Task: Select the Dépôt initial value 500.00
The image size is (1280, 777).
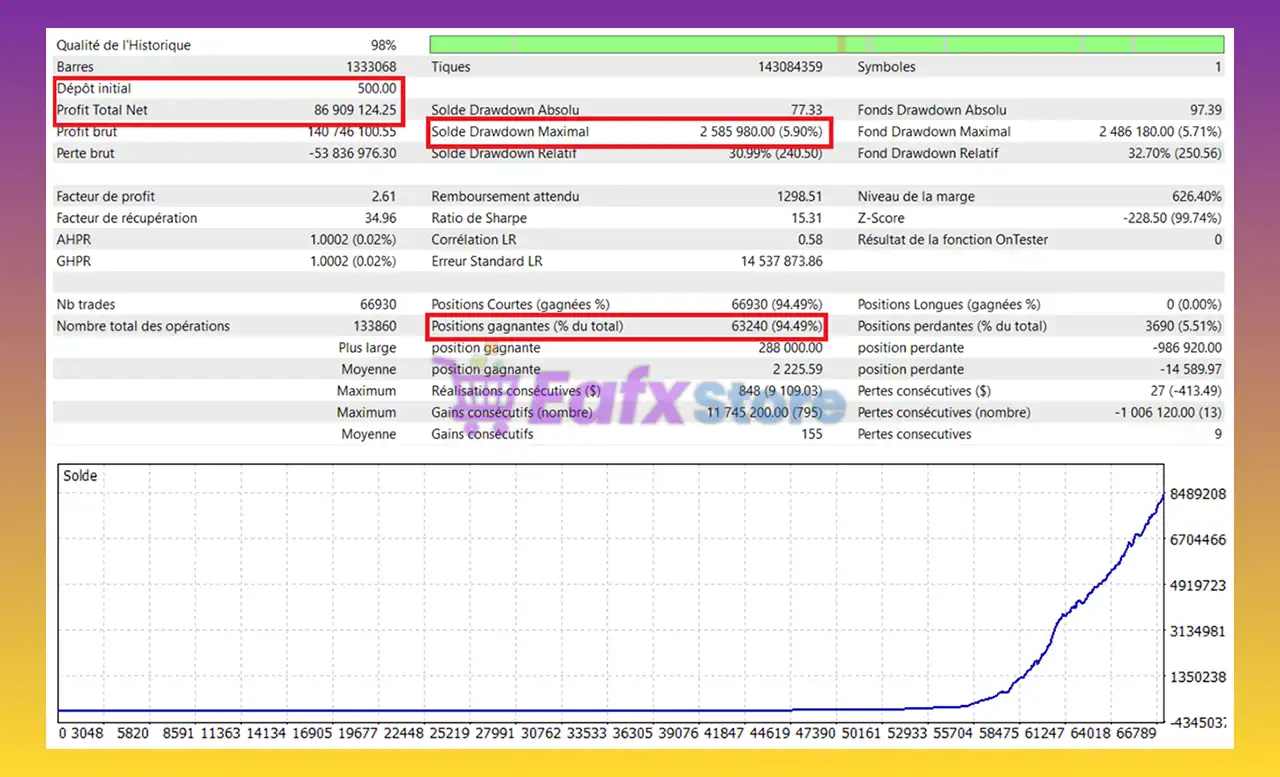Action: pos(376,89)
